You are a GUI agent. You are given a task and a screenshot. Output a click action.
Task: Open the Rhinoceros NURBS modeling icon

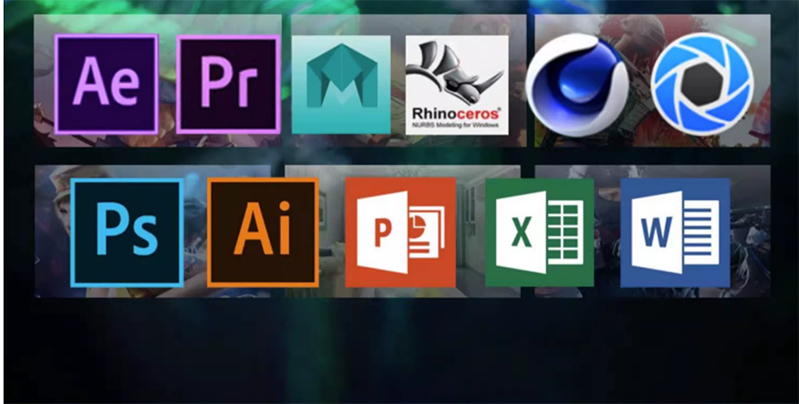[x=457, y=85]
